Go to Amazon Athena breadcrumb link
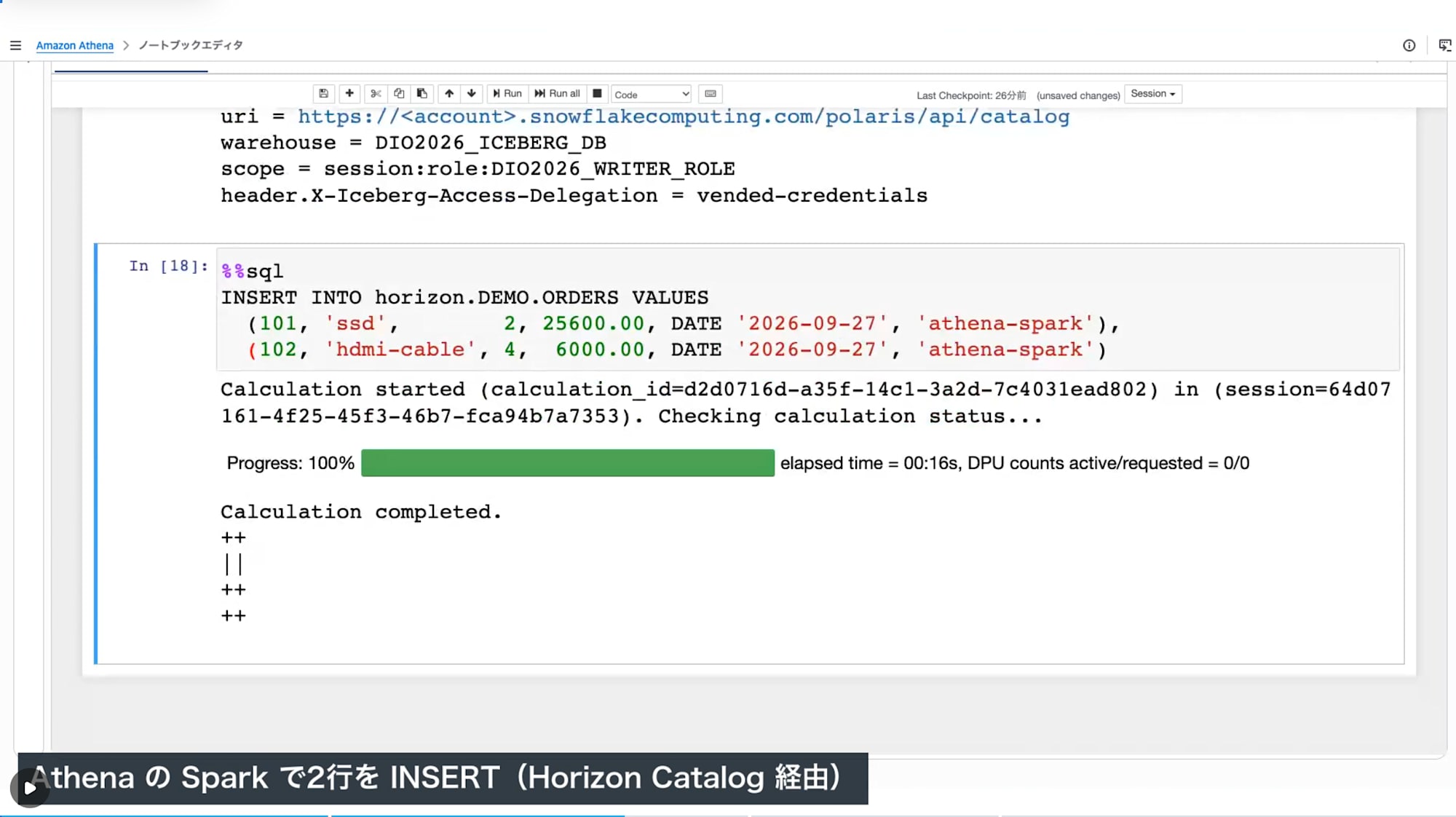Image resolution: width=1456 pixels, height=817 pixels. [x=75, y=45]
